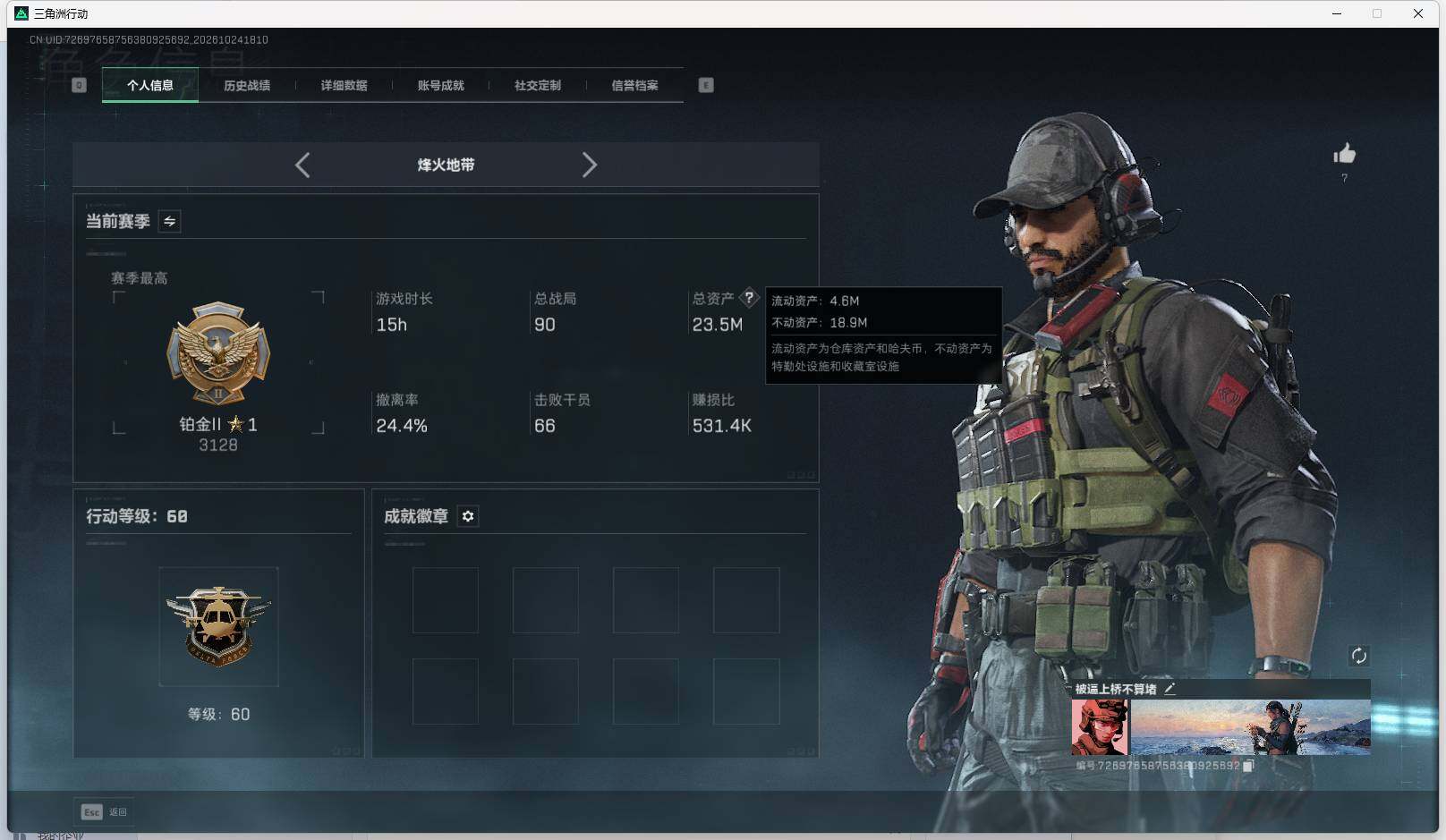Open the 历史战绩 tab
The height and width of the screenshot is (840, 1446).
click(247, 85)
